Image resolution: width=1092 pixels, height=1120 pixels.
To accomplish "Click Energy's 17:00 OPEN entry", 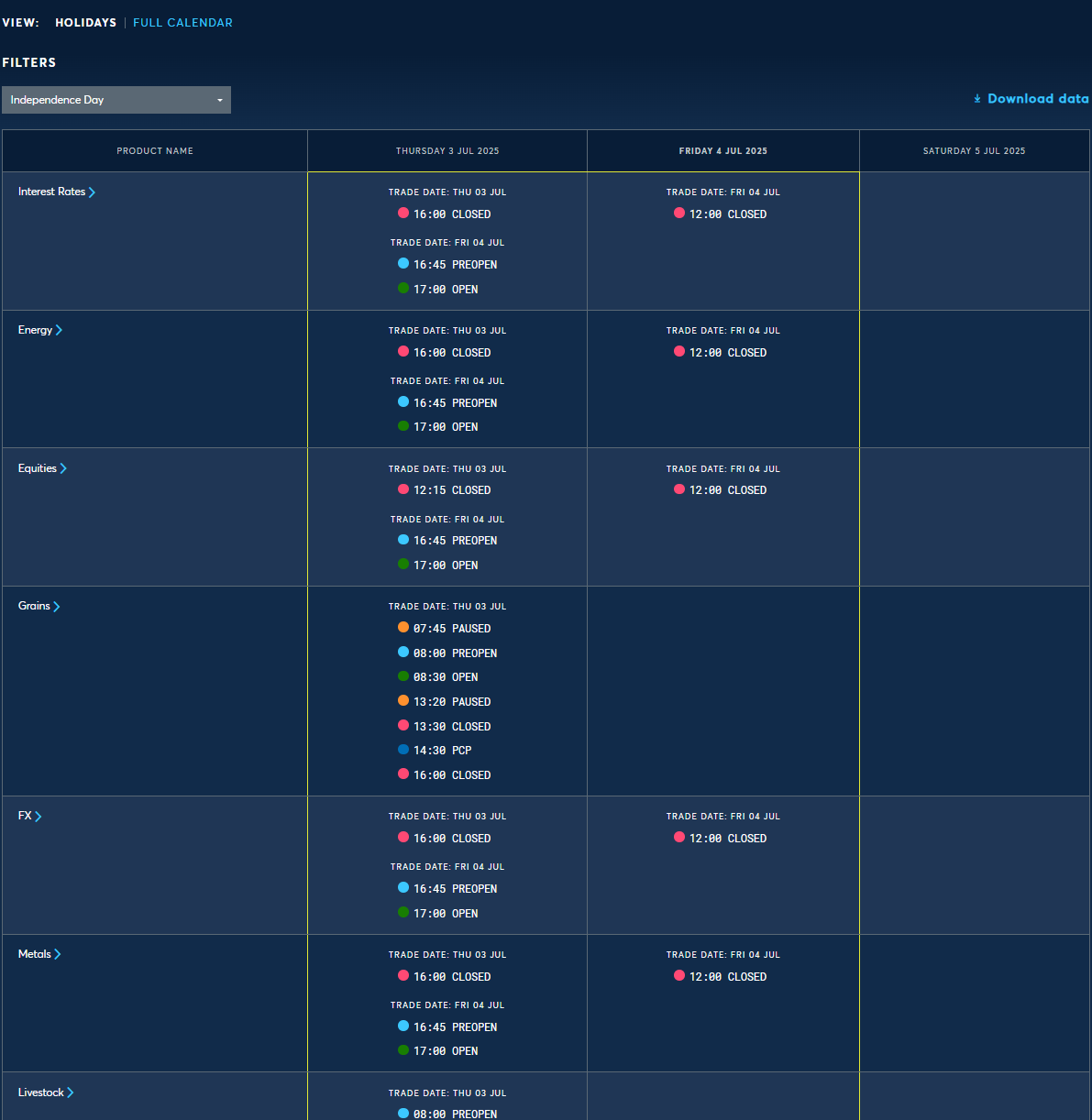I will pyautogui.click(x=438, y=426).
